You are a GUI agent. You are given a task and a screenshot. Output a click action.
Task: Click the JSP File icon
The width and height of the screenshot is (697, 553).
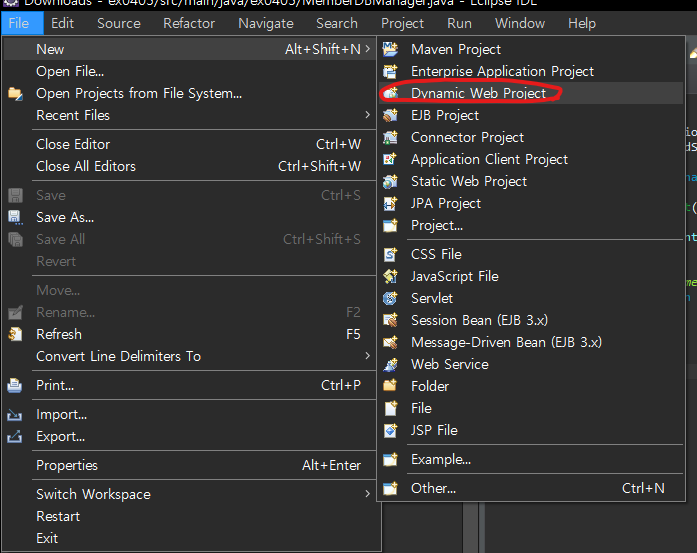point(390,430)
